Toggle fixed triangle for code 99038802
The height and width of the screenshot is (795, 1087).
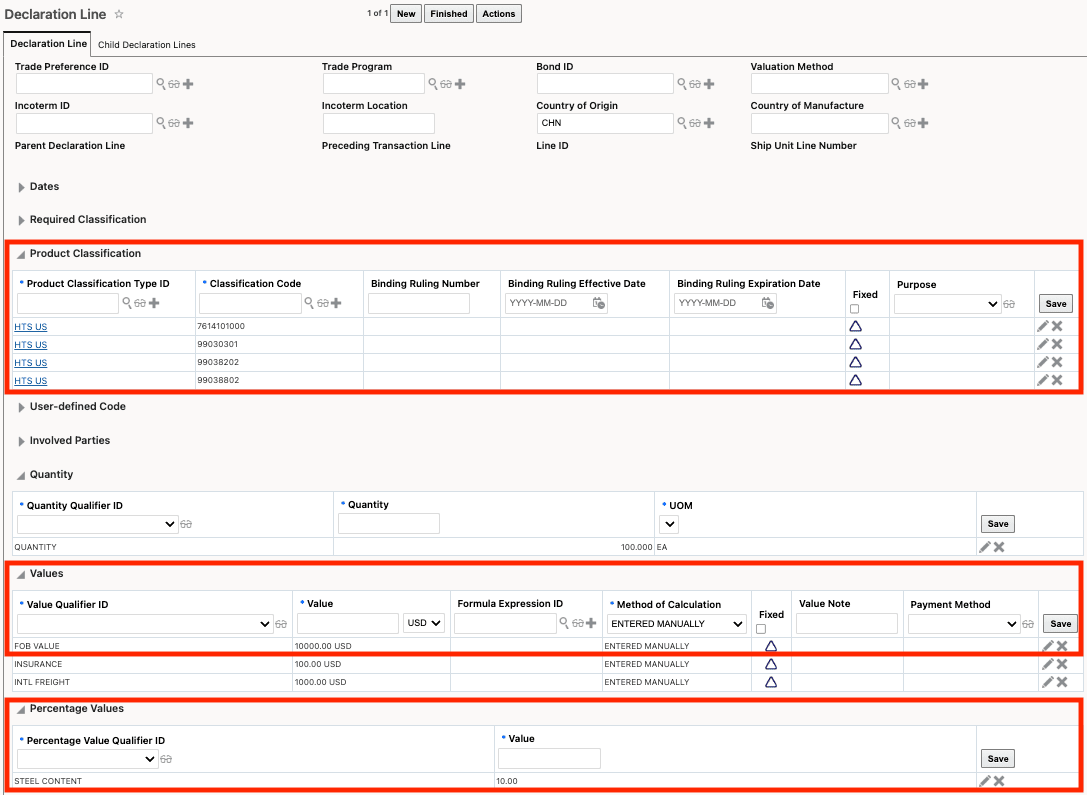pyautogui.click(x=855, y=380)
